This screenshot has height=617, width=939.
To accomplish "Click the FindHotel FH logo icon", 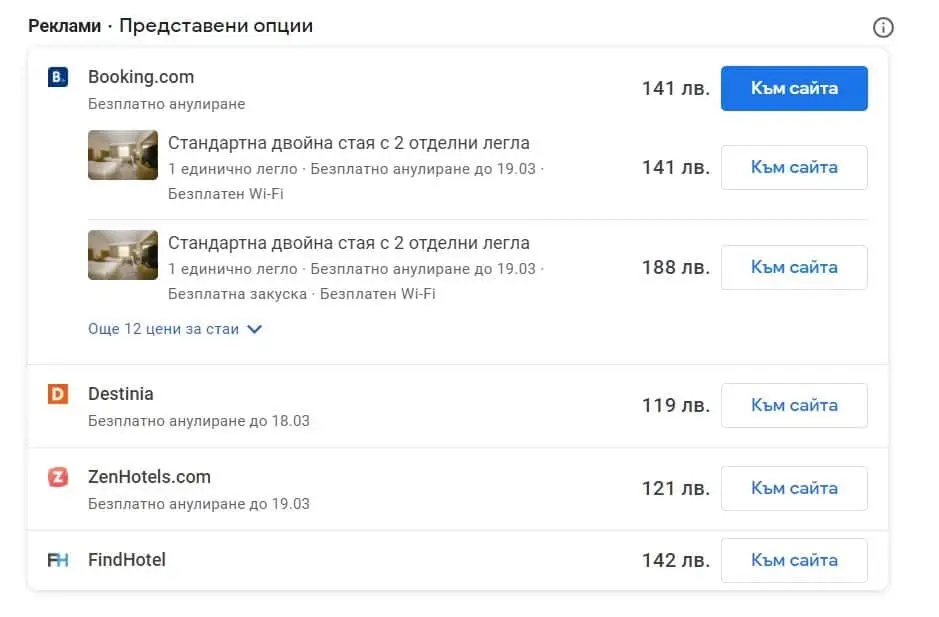I will (x=57, y=560).
